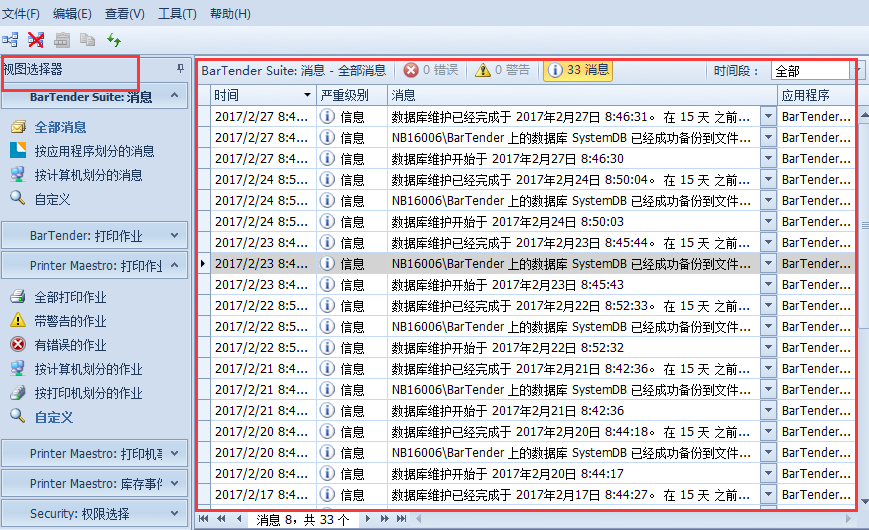Click vertical scrollbar up arrow
The image size is (869, 530).
[864, 115]
